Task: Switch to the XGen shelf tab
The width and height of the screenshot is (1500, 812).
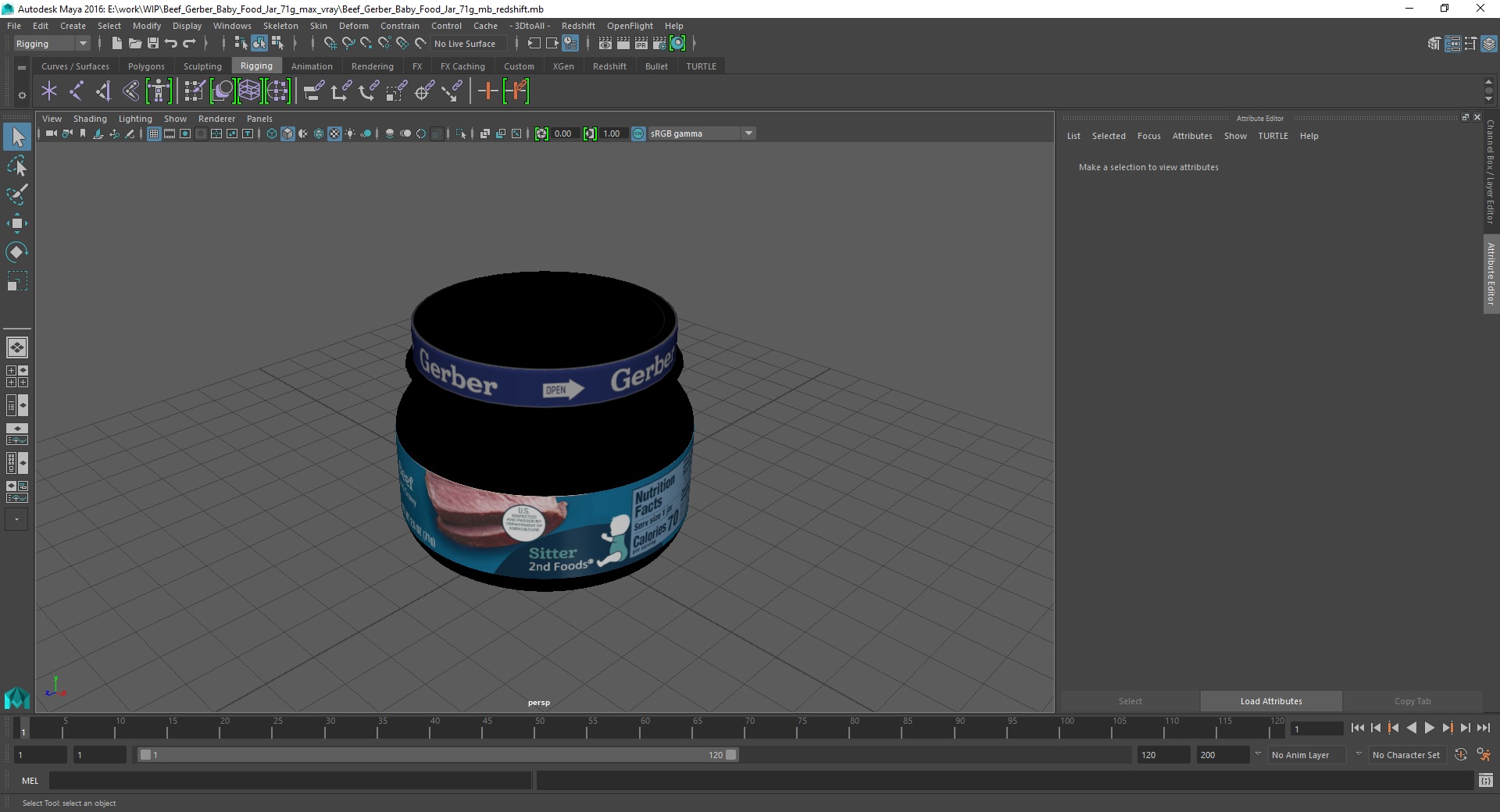Action: [563, 66]
